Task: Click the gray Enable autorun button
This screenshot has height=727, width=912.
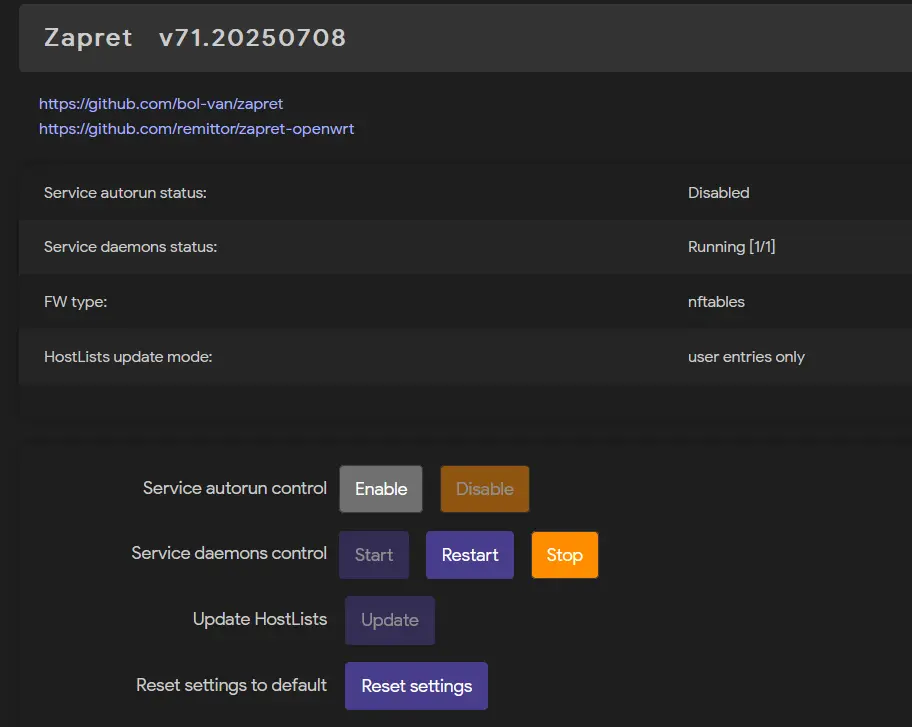Action: tap(381, 489)
